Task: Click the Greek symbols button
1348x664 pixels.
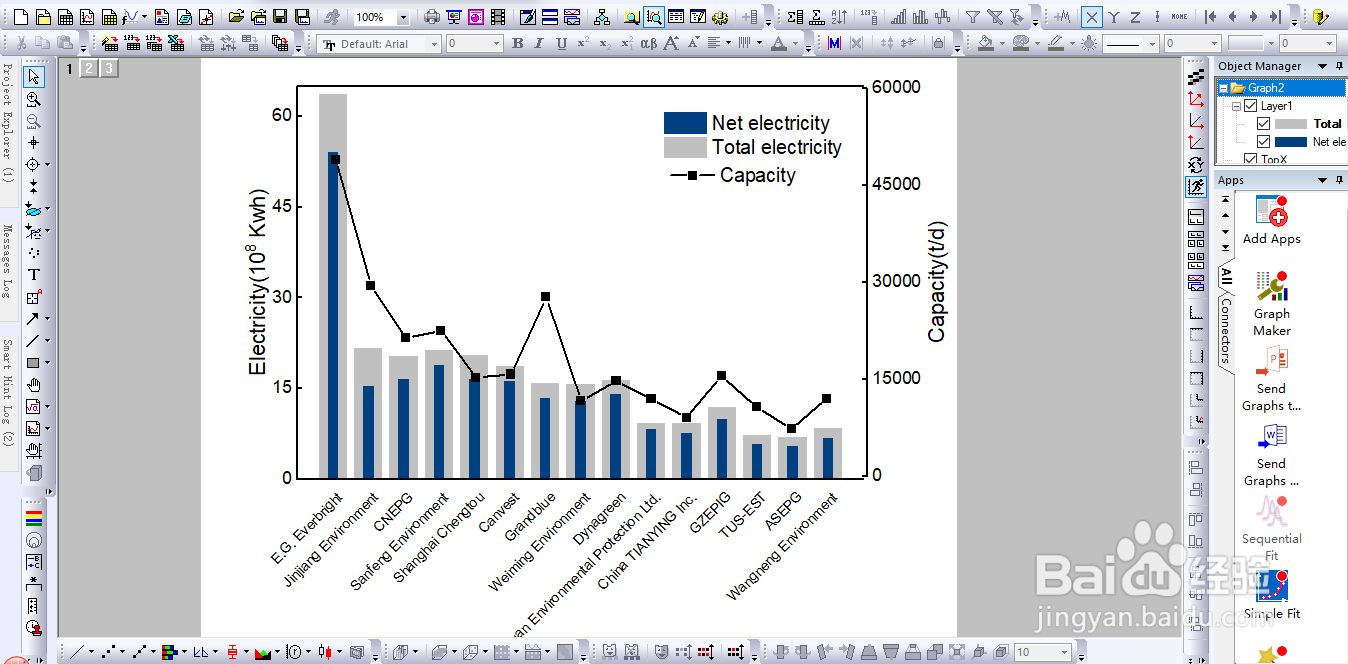Action: coord(649,43)
